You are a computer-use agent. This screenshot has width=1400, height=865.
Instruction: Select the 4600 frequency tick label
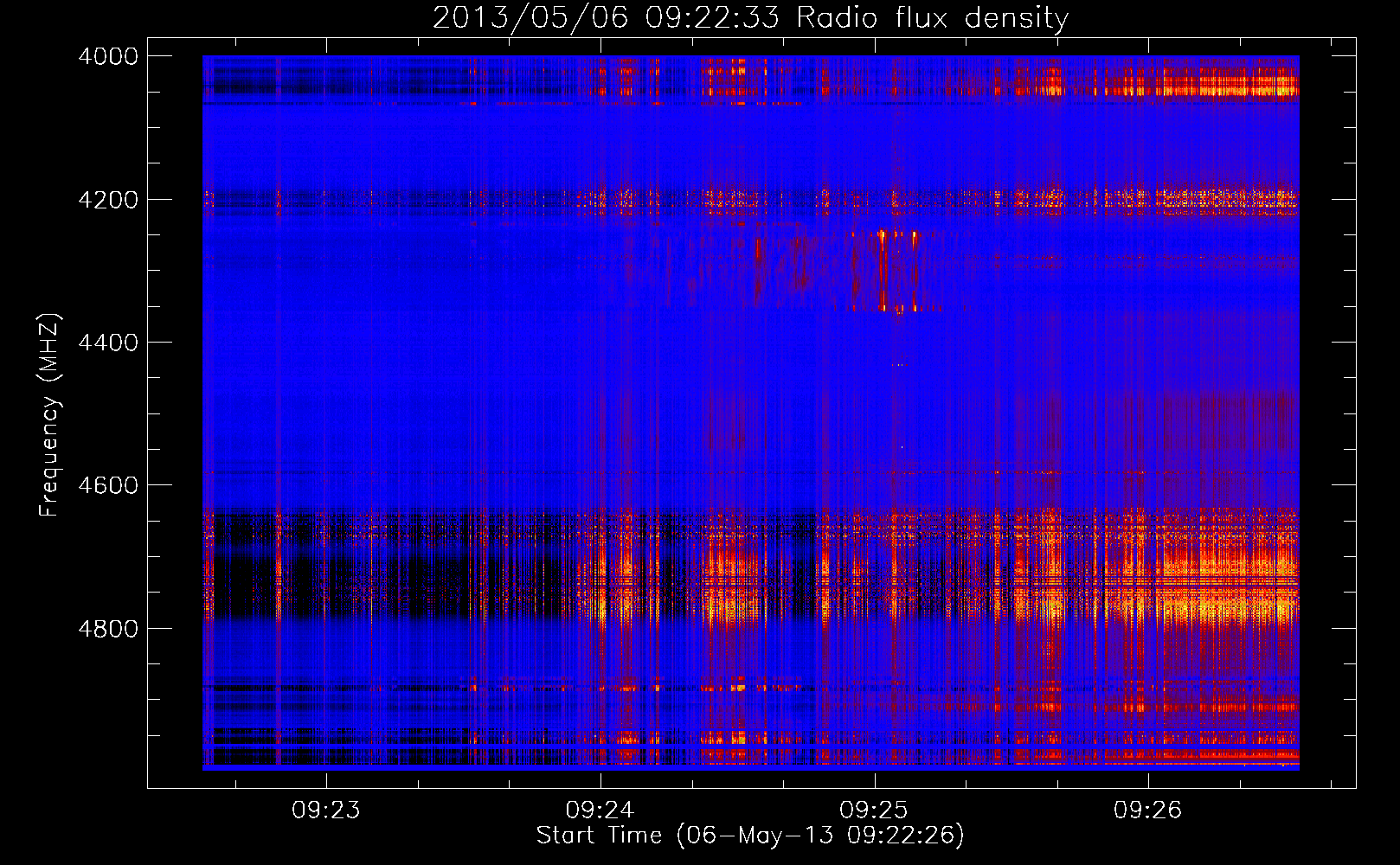[x=108, y=485]
